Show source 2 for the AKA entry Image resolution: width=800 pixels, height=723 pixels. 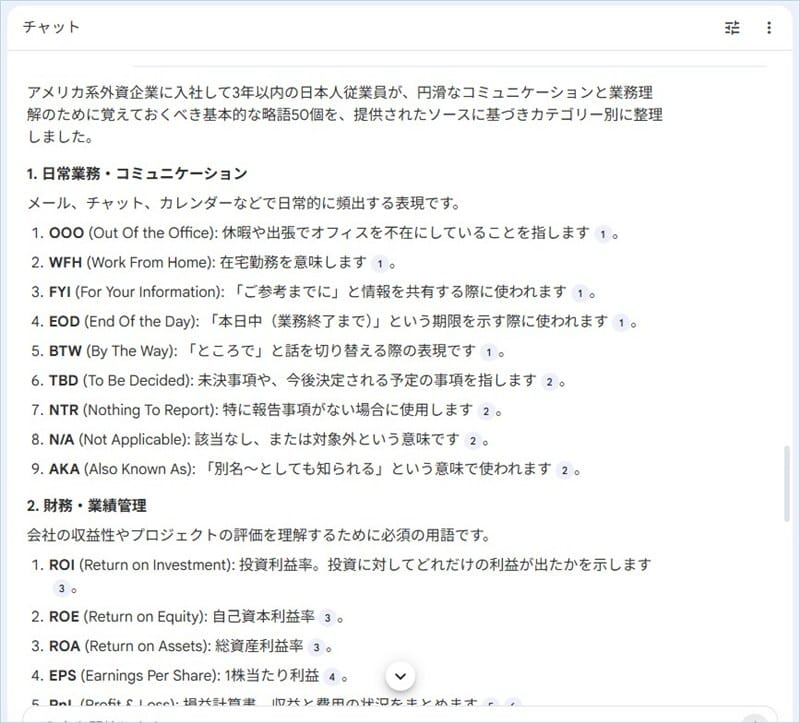point(564,470)
